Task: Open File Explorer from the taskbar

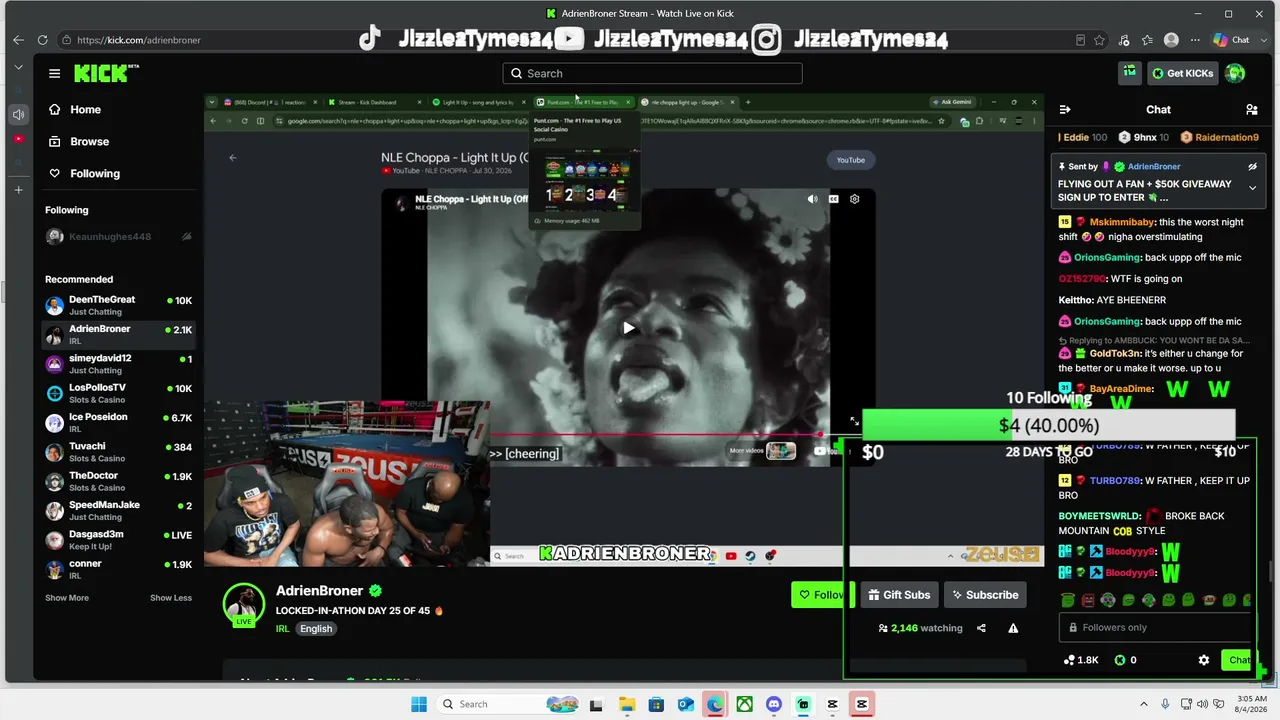Action: pyautogui.click(x=626, y=704)
